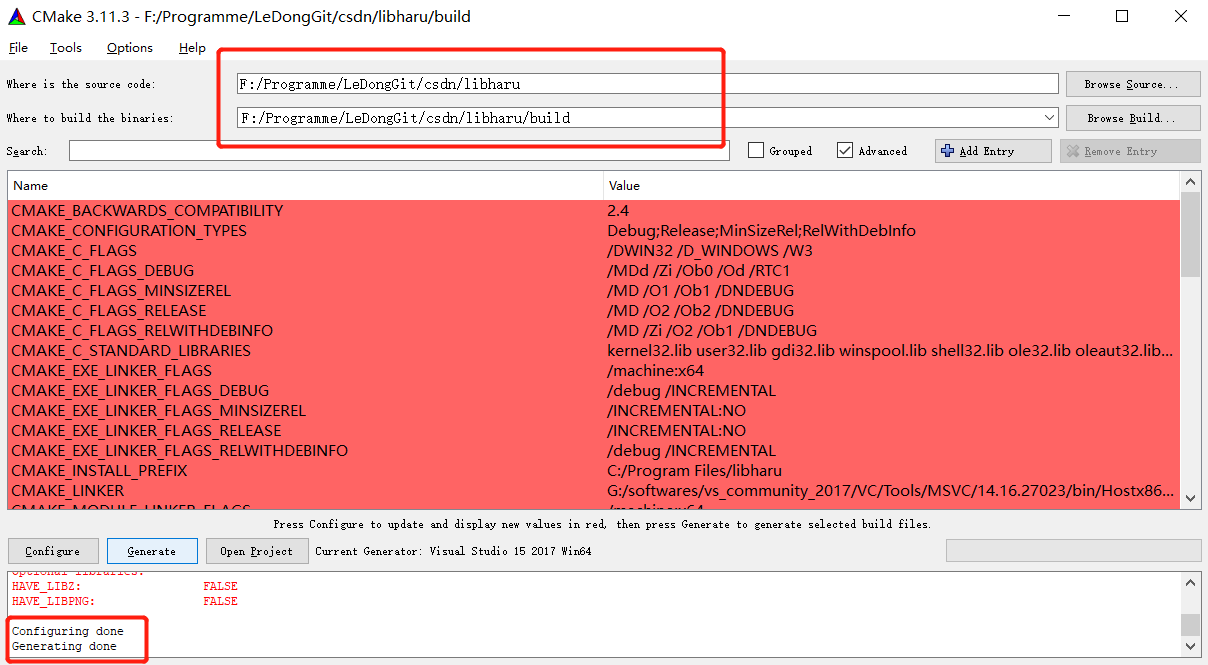Screen dimensions: 1208x665
Task: Click the HAVE_LIBPNG output line
Action: click(125, 601)
